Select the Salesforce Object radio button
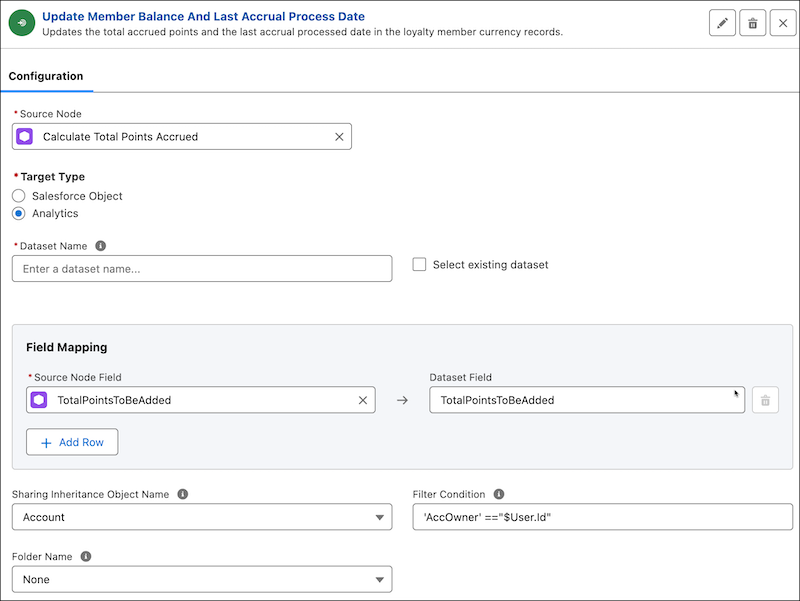The width and height of the screenshot is (800, 601). (x=18, y=196)
